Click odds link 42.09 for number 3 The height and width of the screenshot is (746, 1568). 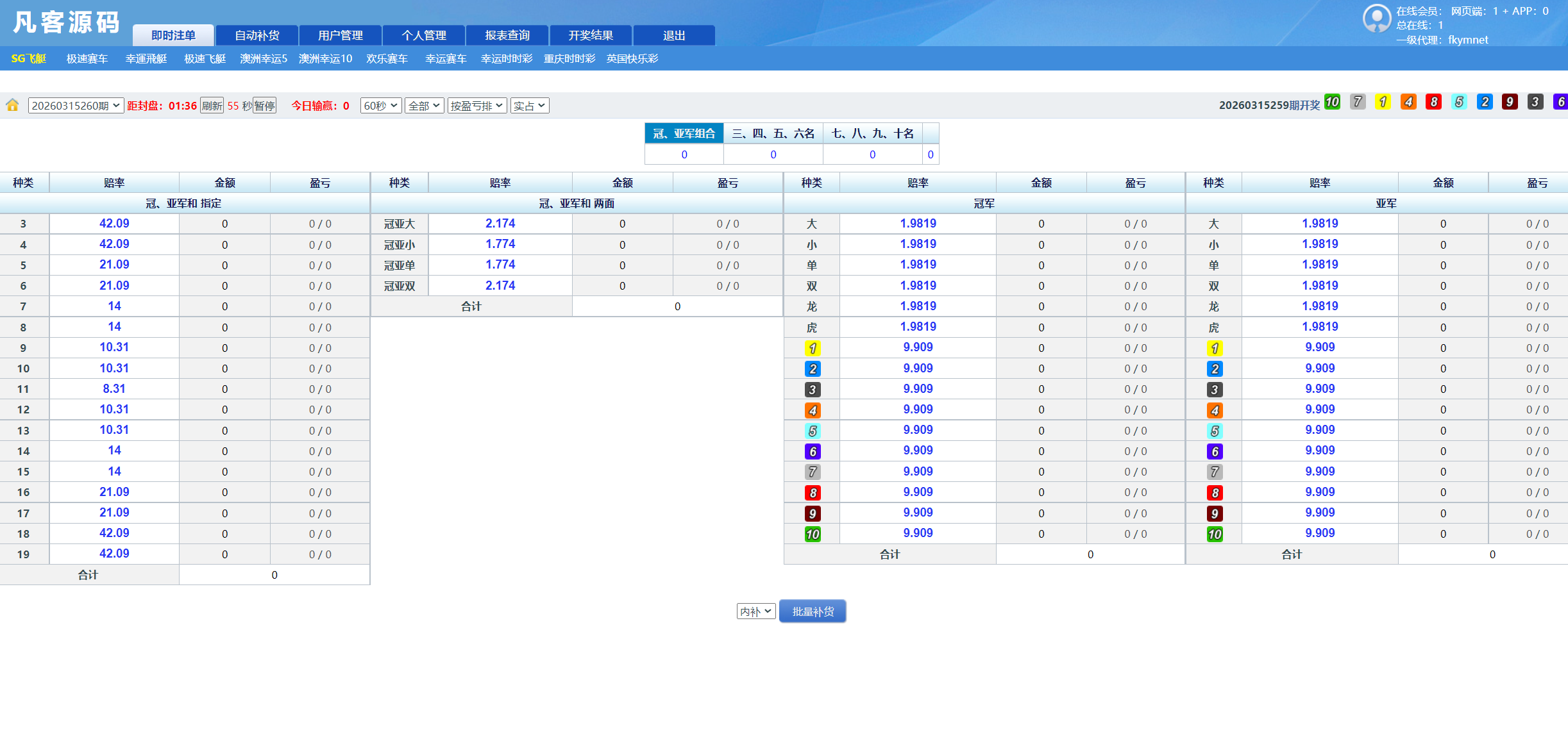[x=114, y=223]
